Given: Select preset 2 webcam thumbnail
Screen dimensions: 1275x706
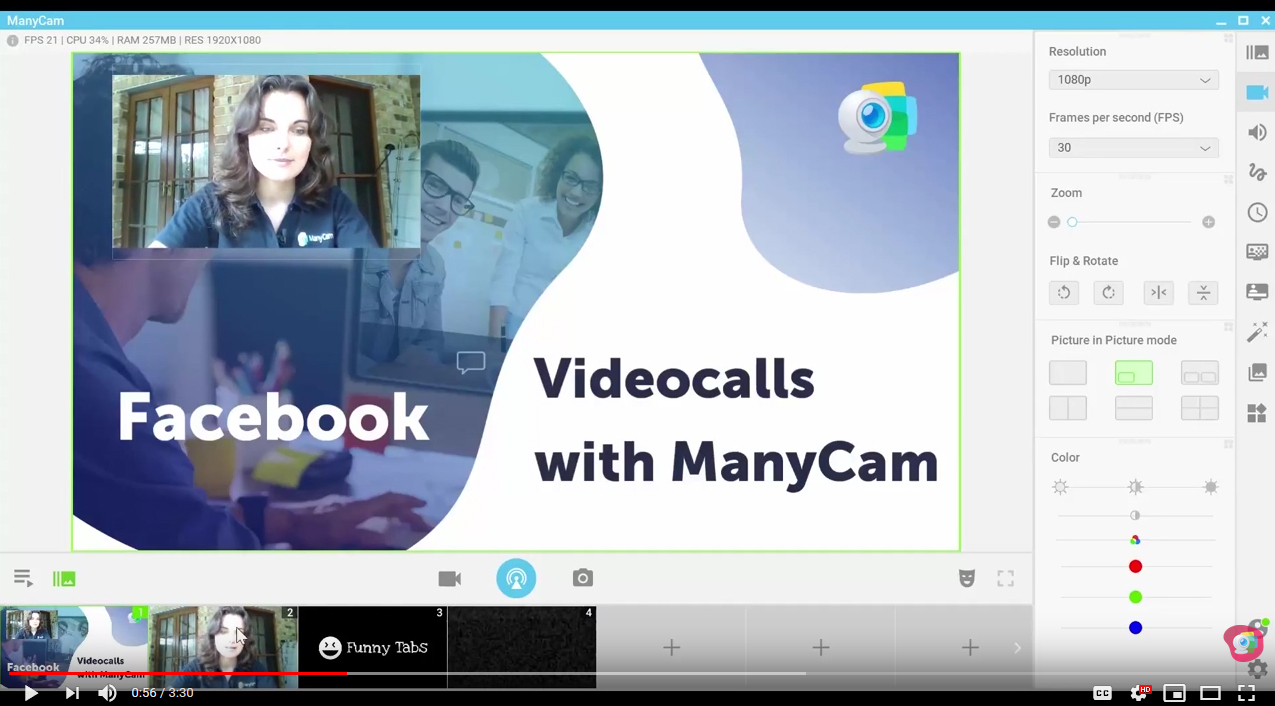Looking at the screenshot, I should 223,647.
